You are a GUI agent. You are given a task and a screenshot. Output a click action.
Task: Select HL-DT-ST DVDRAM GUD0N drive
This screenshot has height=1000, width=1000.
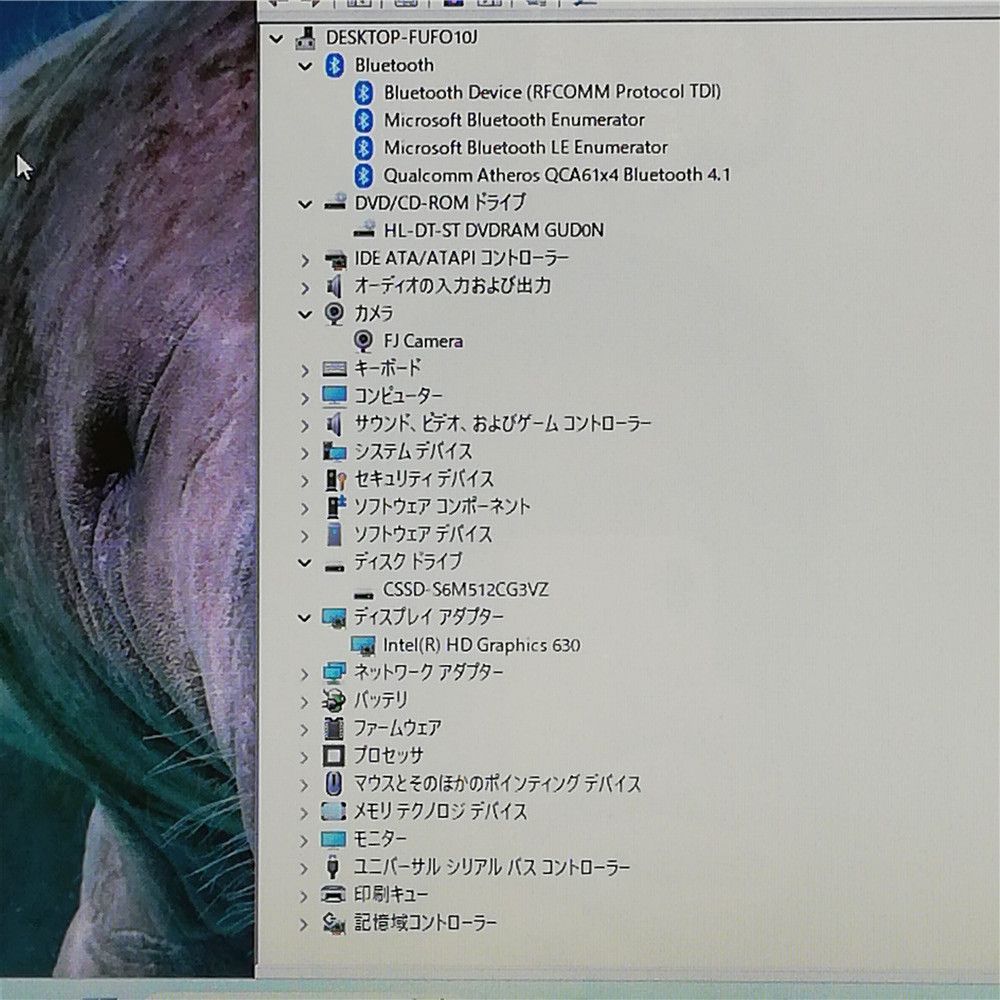(x=494, y=230)
